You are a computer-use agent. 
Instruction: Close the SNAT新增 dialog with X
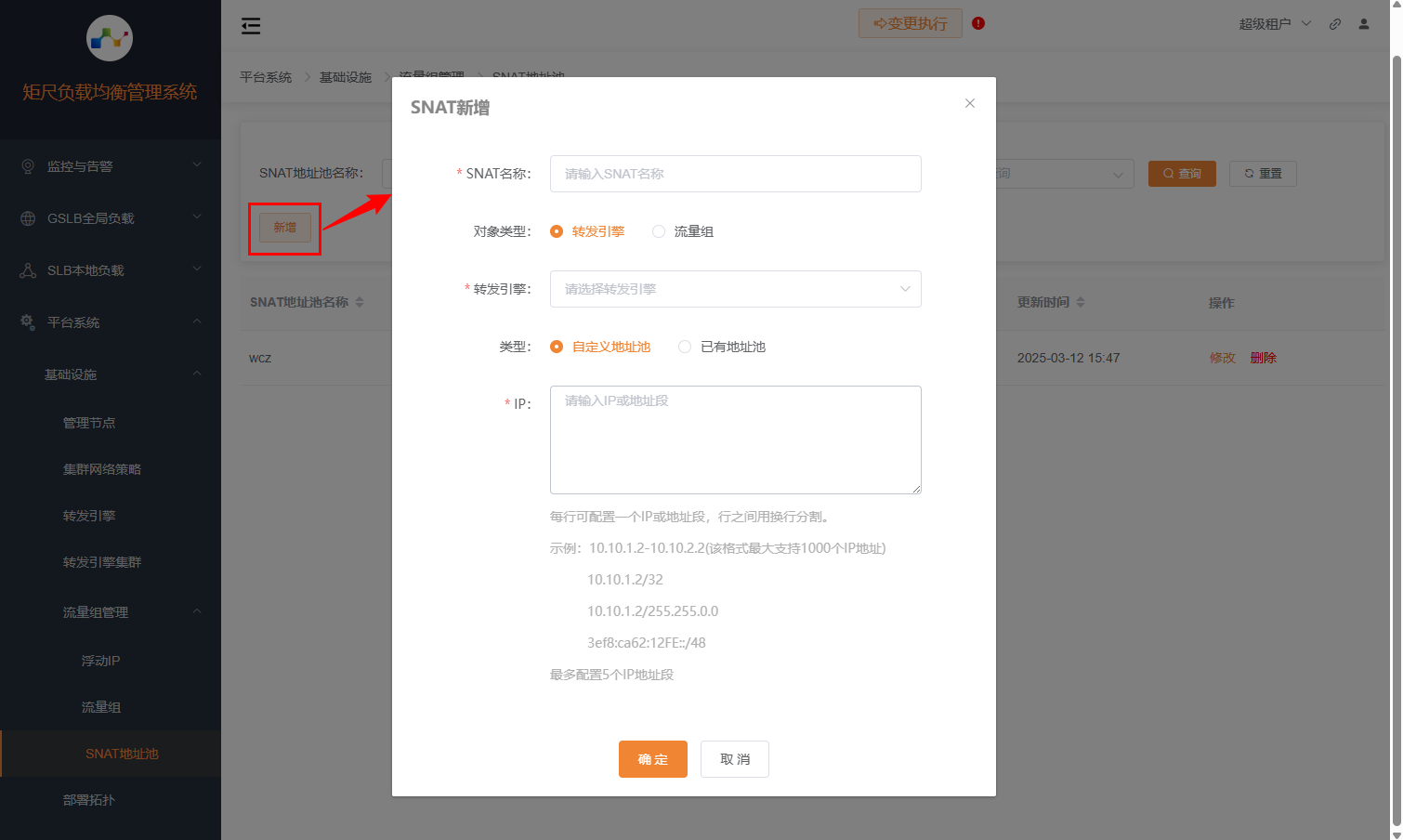pos(970,103)
